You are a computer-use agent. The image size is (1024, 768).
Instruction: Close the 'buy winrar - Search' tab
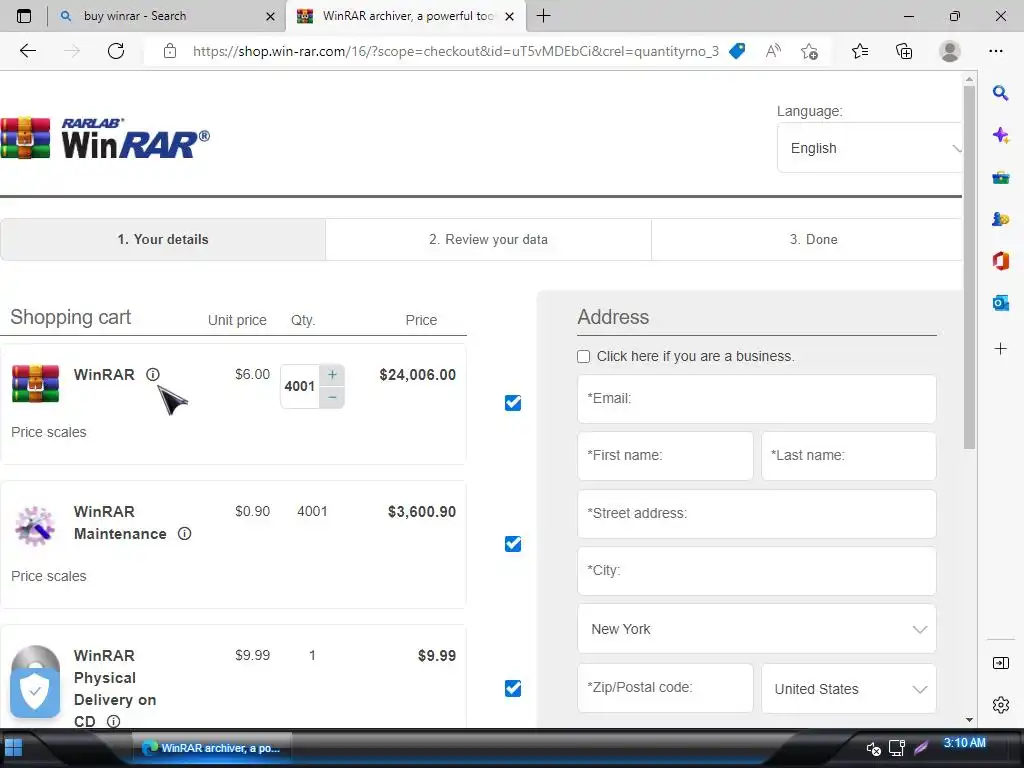tap(270, 16)
